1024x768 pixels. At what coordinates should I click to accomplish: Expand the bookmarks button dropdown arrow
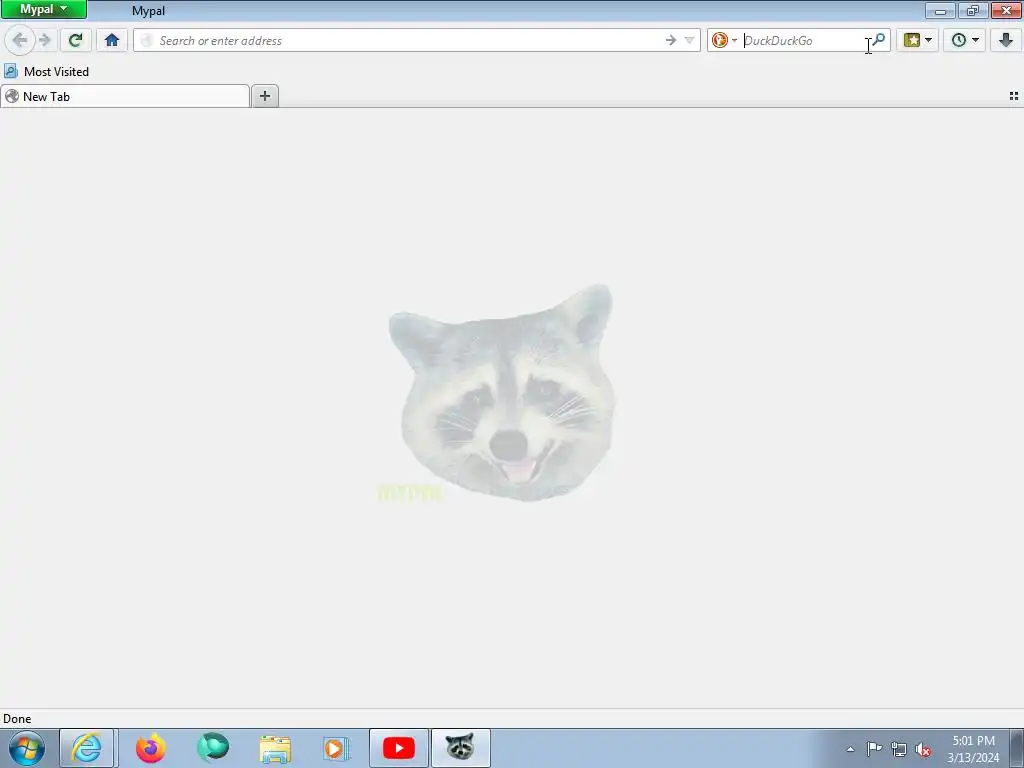click(929, 40)
